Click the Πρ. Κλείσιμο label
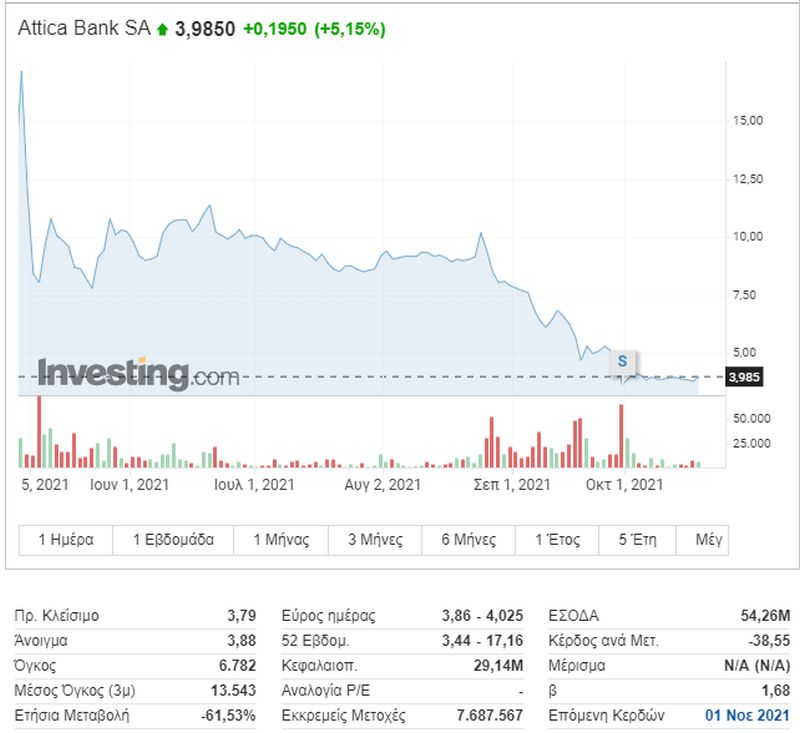This screenshot has height=733, width=800. [x=57, y=615]
